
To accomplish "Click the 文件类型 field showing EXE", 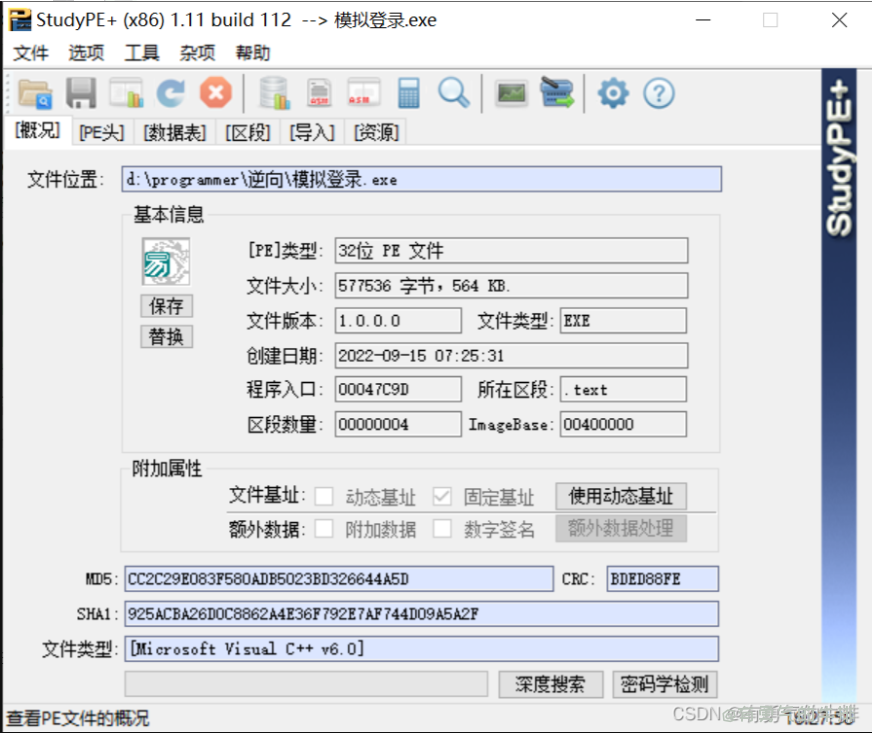I will pyautogui.click(x=623, y=321).
